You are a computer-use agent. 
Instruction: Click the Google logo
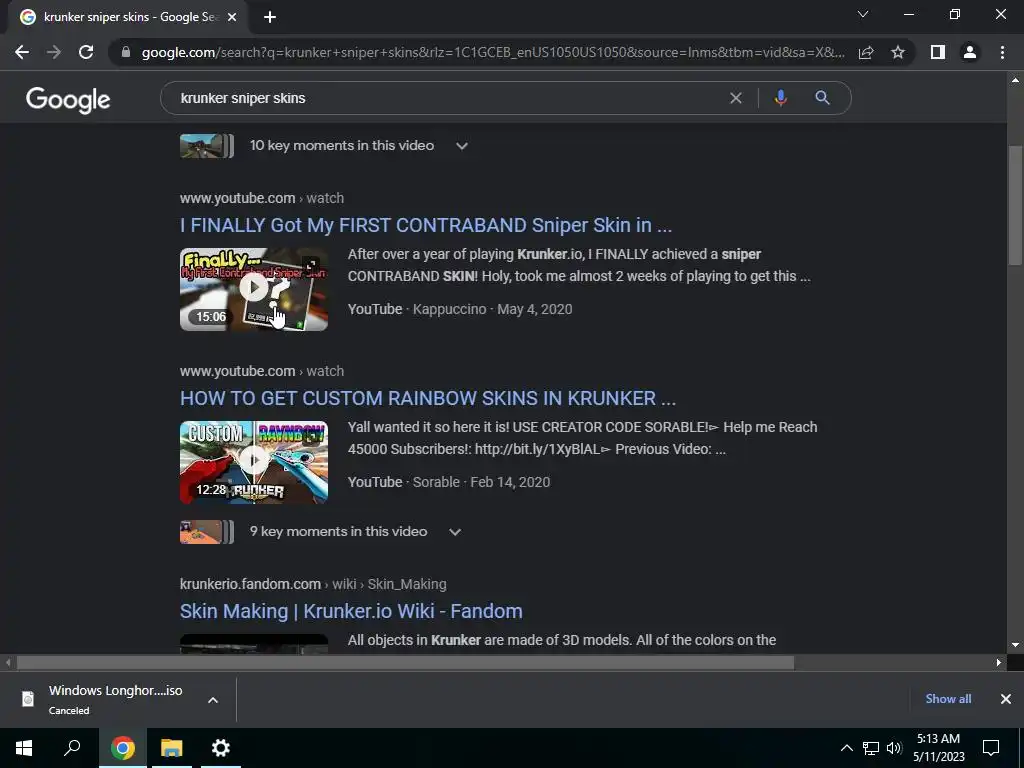point(68,99)
